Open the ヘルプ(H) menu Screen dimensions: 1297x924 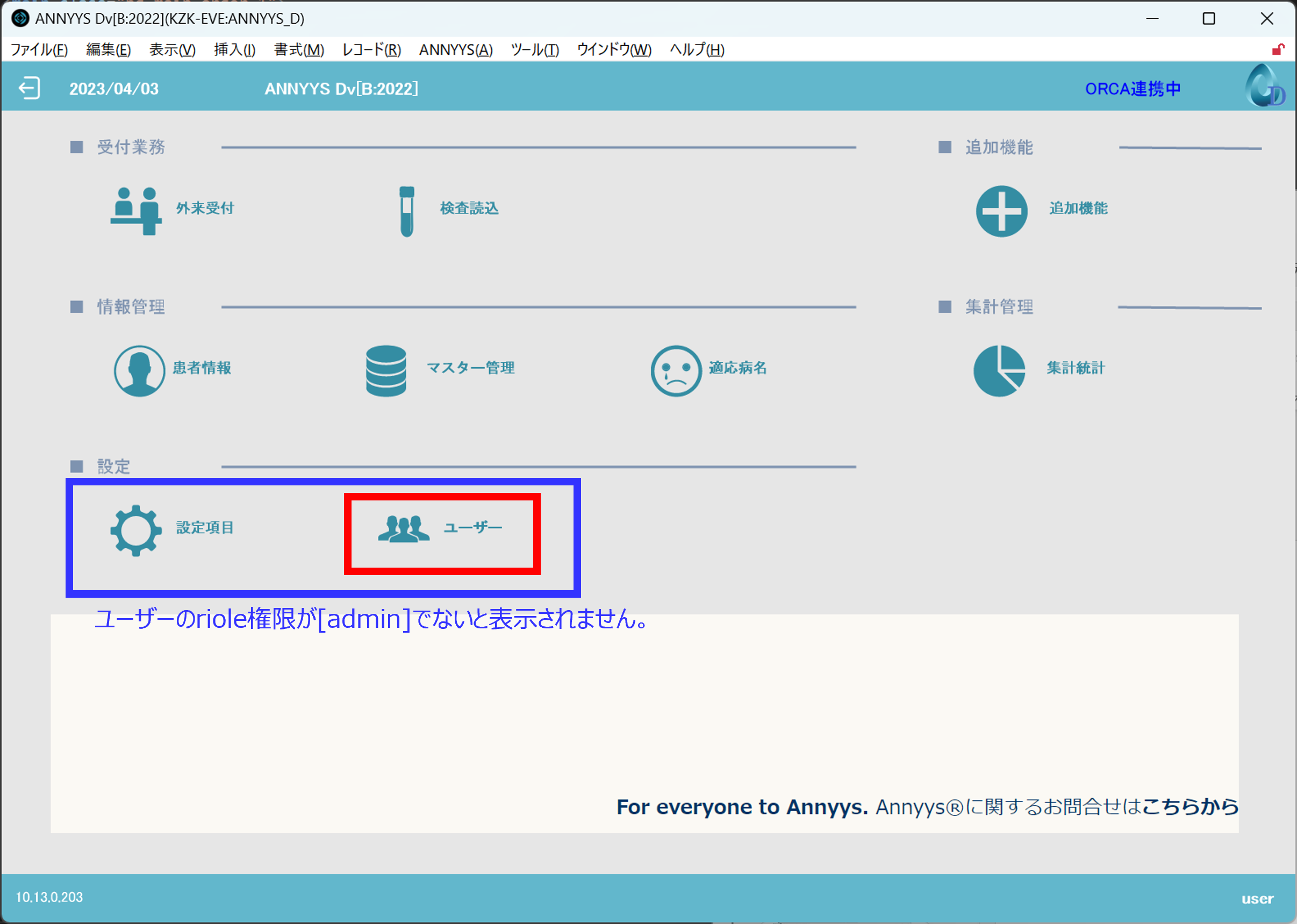[x=697, y=49]
